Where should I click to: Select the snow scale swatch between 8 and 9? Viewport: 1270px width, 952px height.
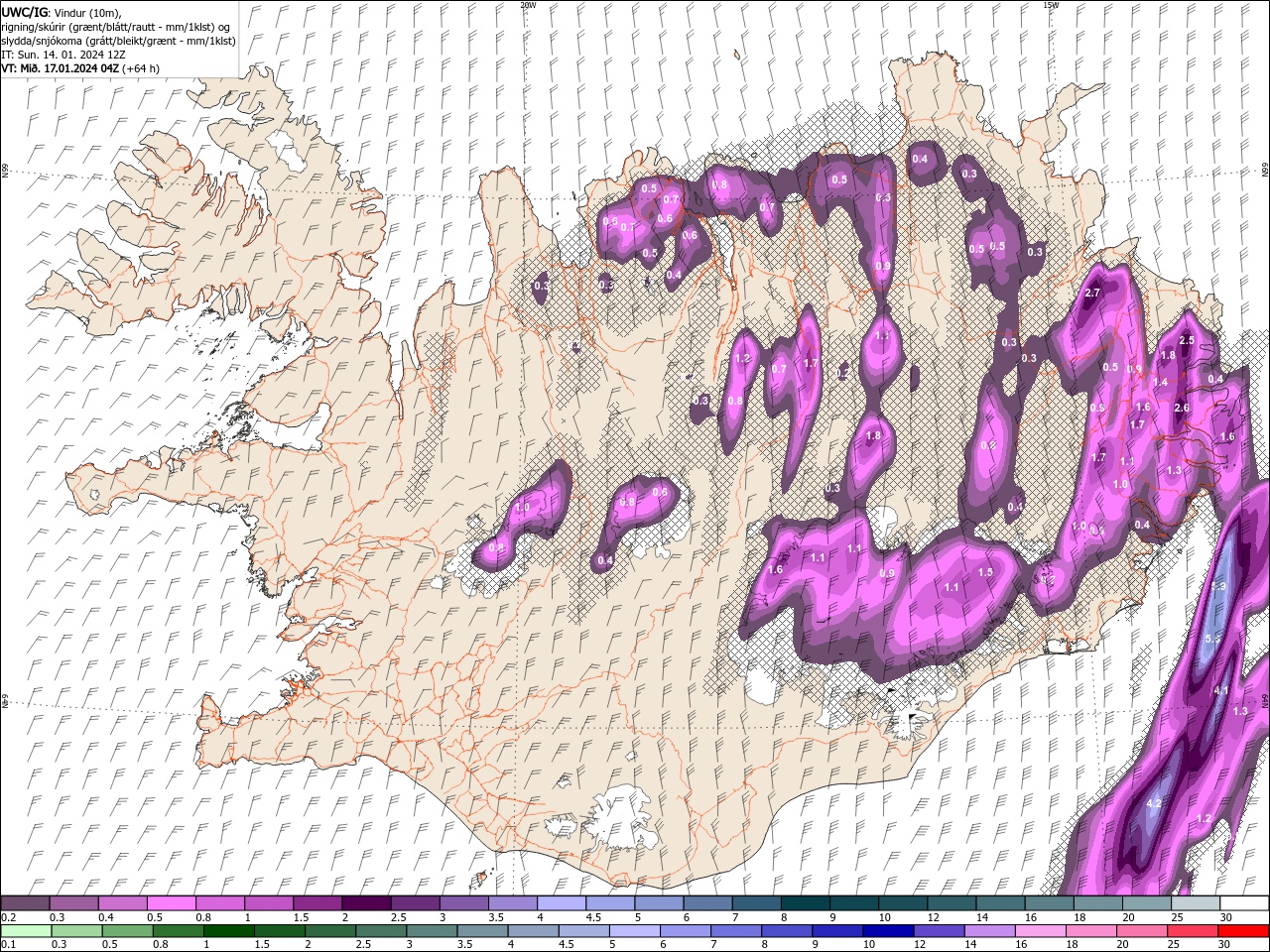coord(806,903)
